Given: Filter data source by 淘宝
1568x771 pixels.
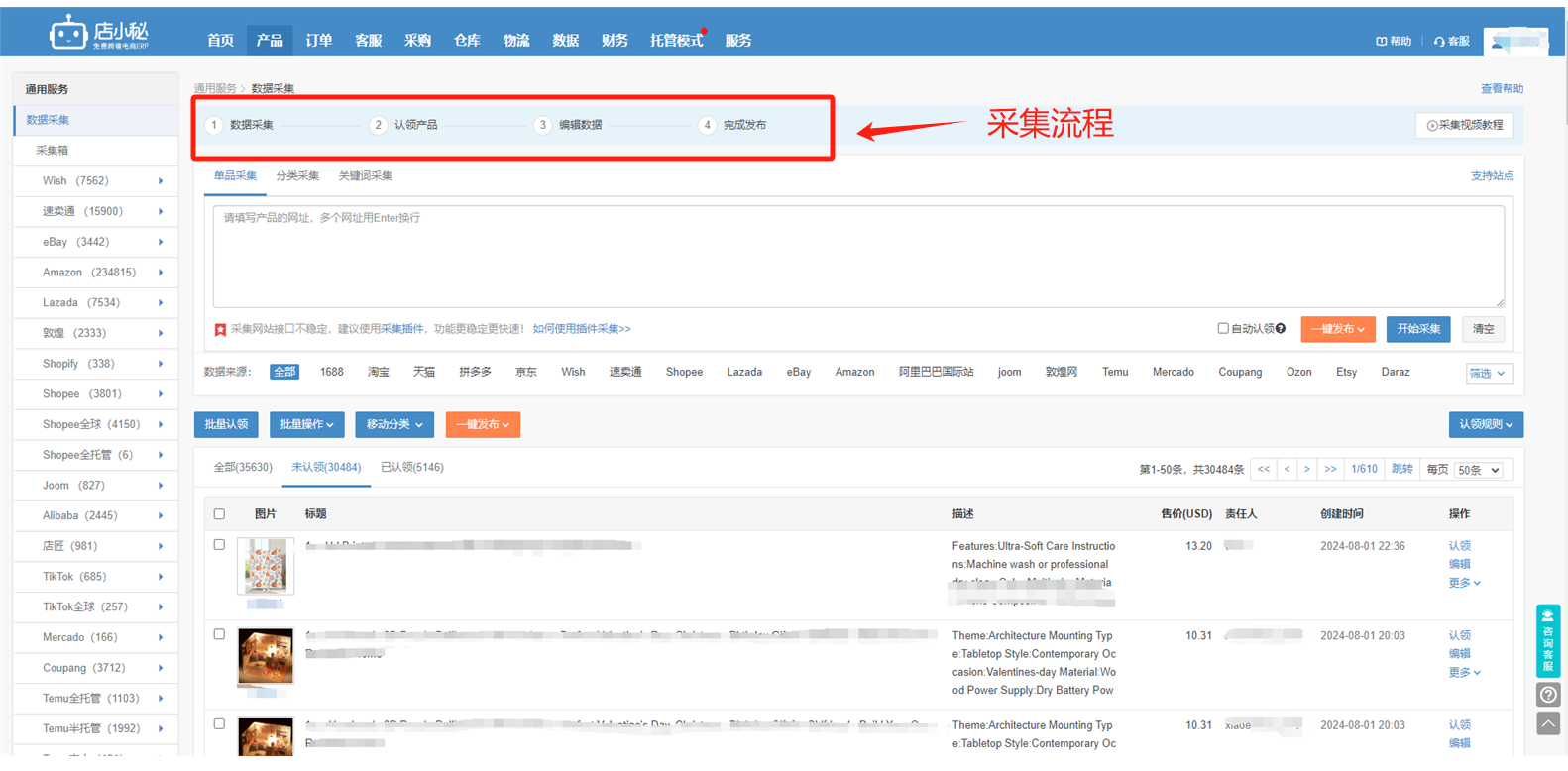Looking at the screenshot, I should coord(379,373).
